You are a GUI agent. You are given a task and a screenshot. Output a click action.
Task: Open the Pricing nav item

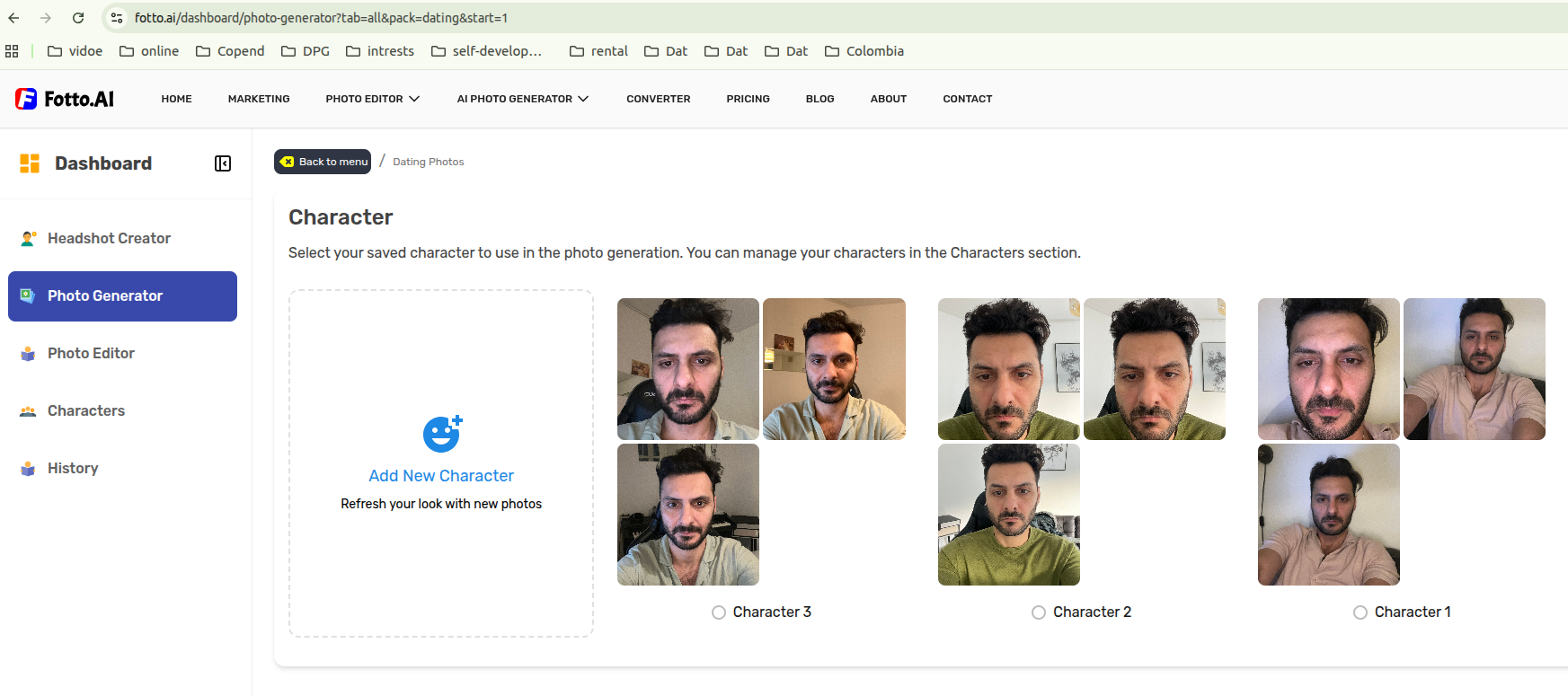pyautogui.click(x=749, y=99)
